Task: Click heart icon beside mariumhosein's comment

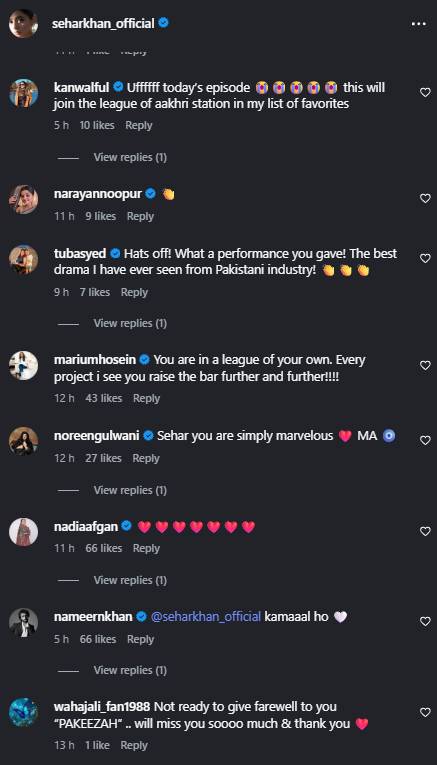Action: [x=425, y=365]
